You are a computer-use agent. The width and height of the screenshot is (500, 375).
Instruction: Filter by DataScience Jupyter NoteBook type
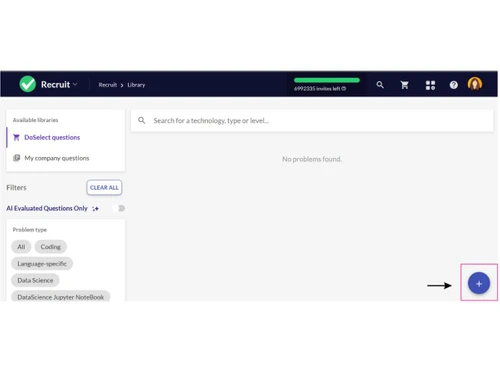click(61, 296)
